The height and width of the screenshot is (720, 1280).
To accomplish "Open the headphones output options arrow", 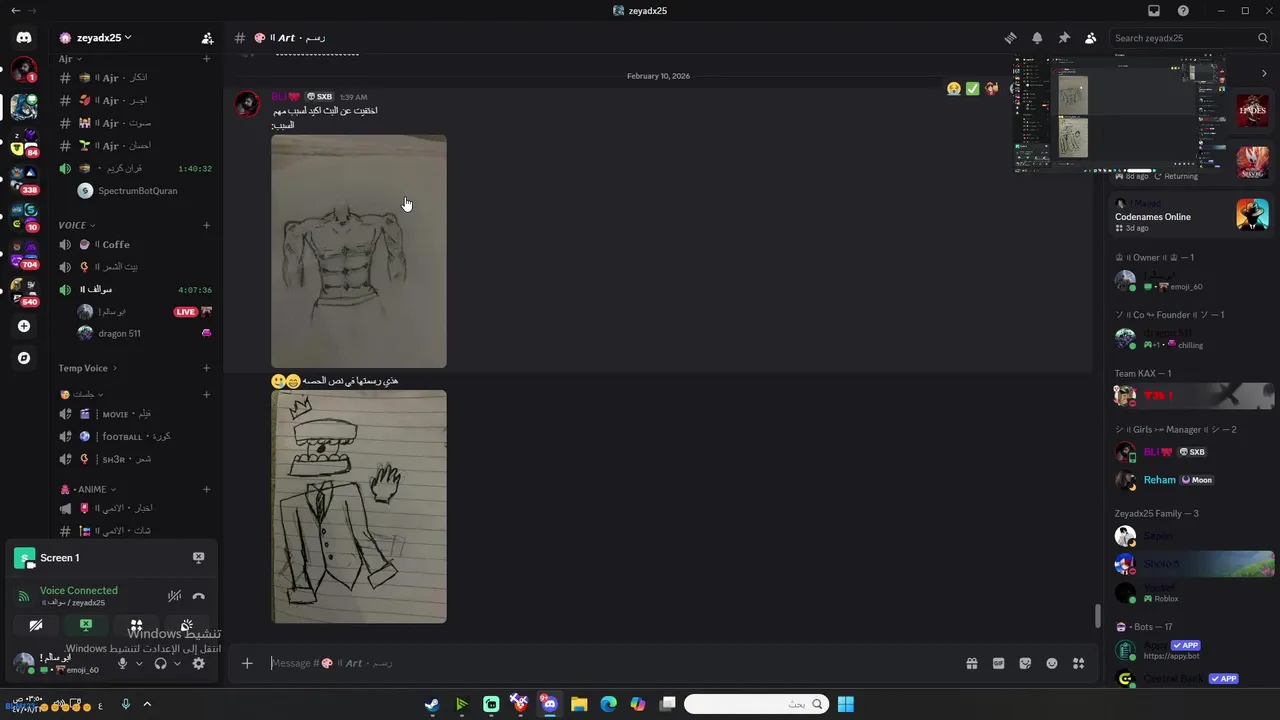I will tap(177, 663).
